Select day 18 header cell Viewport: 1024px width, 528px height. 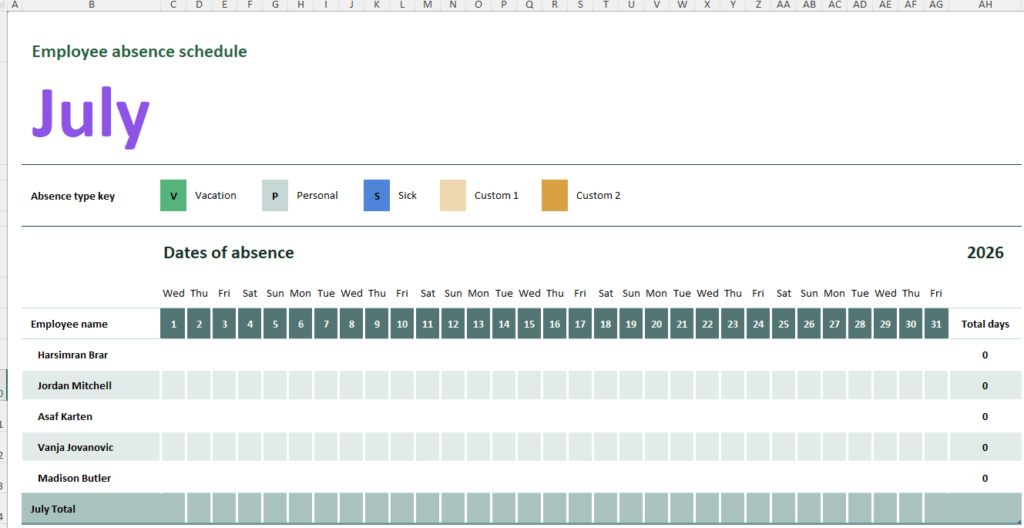(606, 324)
